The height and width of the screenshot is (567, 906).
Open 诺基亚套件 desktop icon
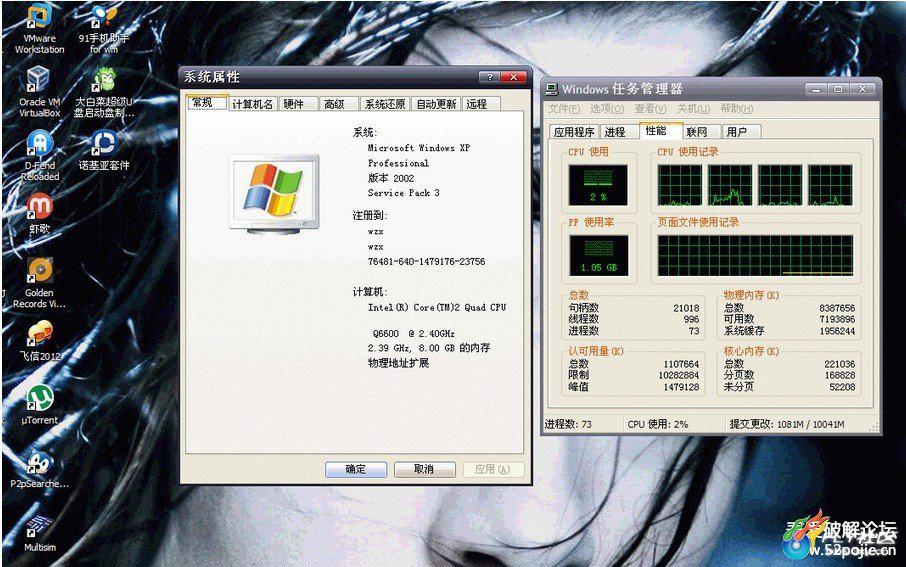(104, 150)
